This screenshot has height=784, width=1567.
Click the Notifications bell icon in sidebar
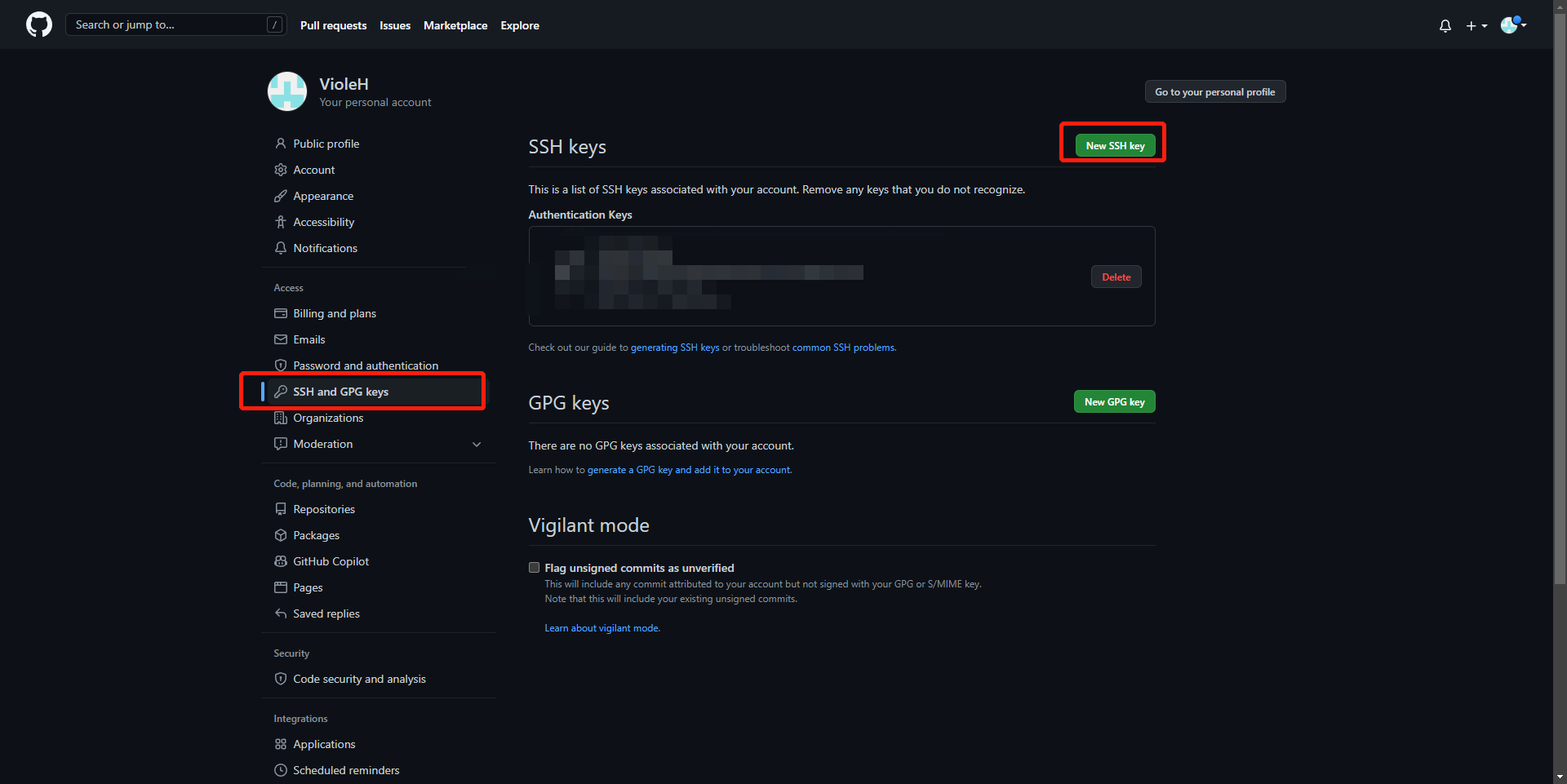click(281, 248)
